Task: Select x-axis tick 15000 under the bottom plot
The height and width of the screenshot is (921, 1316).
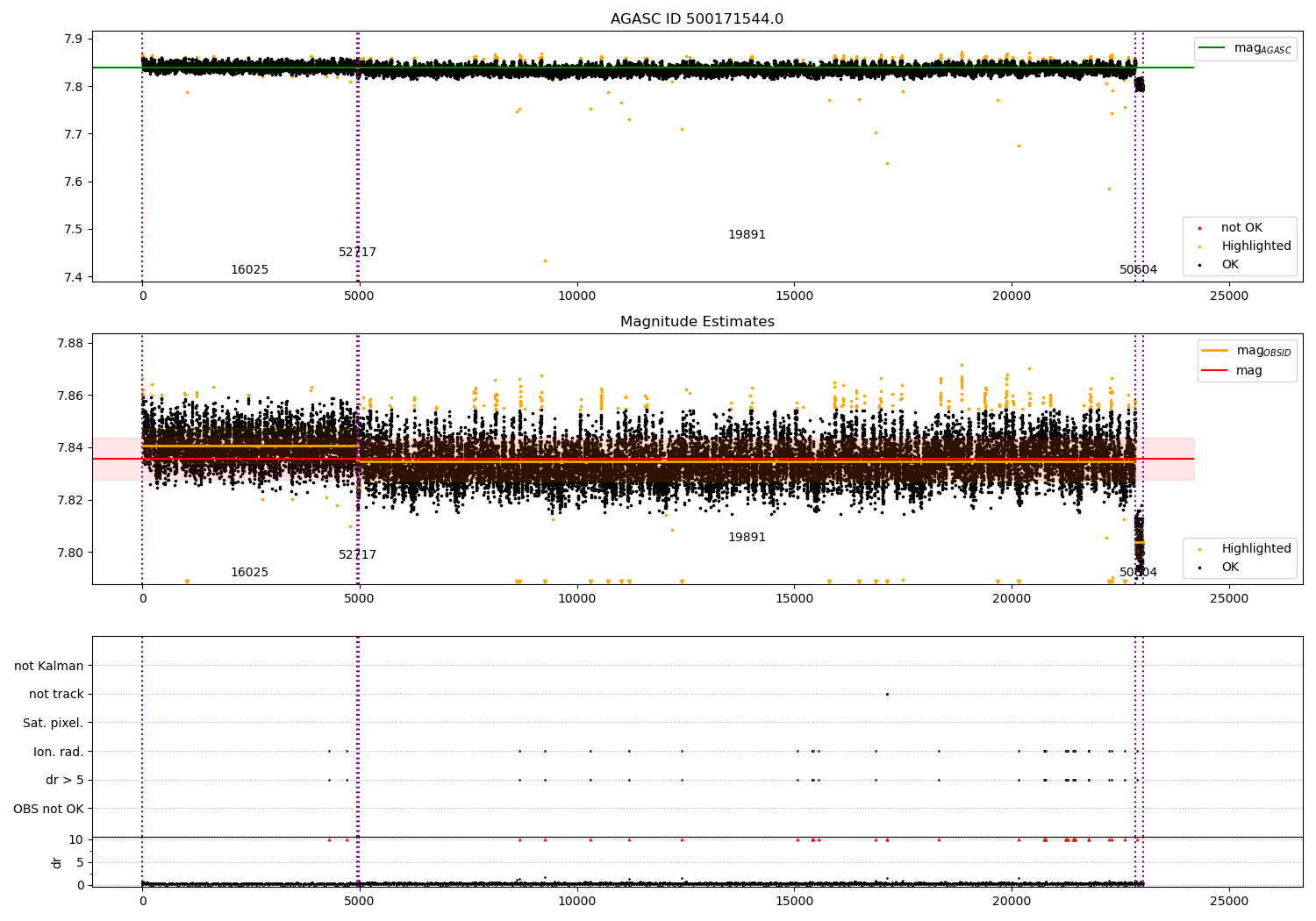Action: [794, 901]
